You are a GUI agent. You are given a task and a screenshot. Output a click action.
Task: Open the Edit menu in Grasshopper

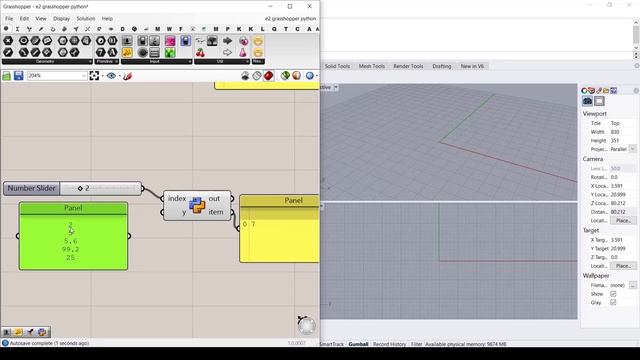(x=24, y=19)
